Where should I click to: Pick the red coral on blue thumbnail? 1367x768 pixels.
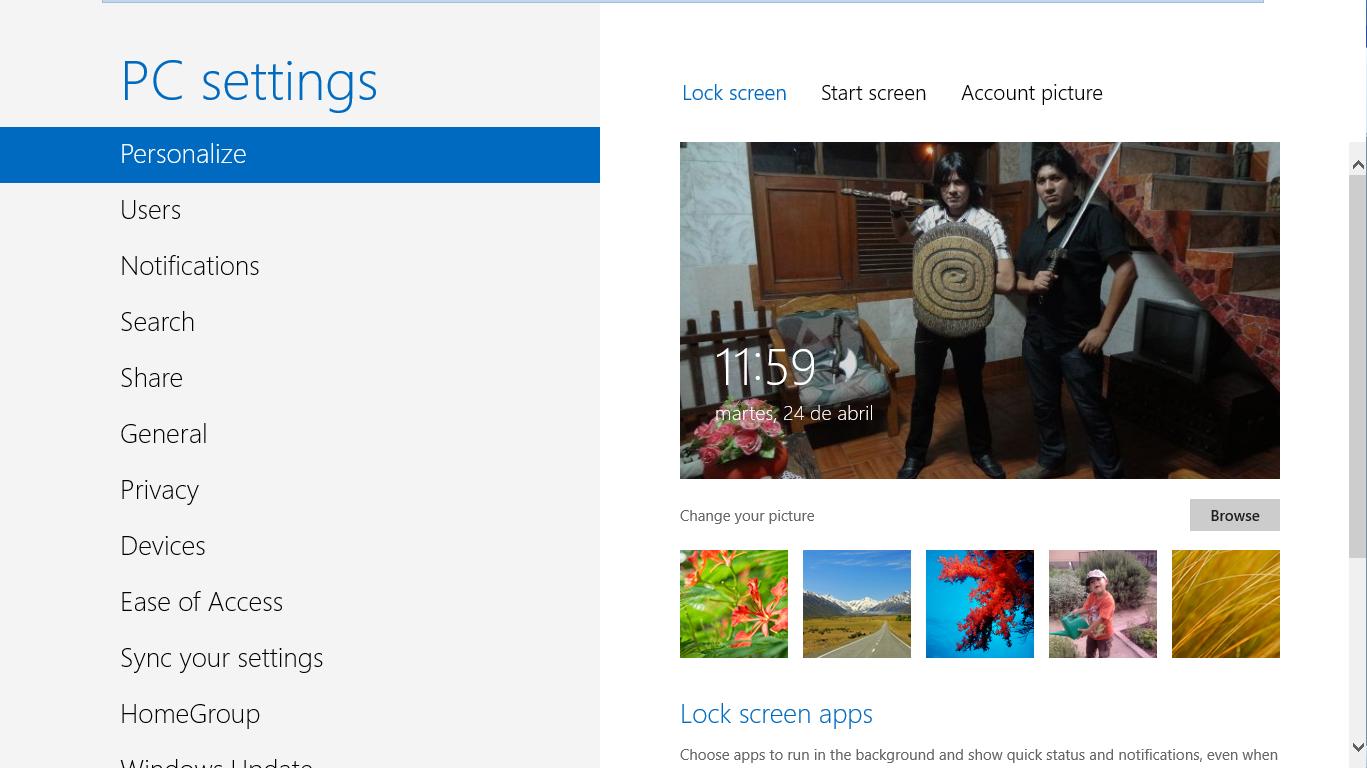[x=980, y=604]
